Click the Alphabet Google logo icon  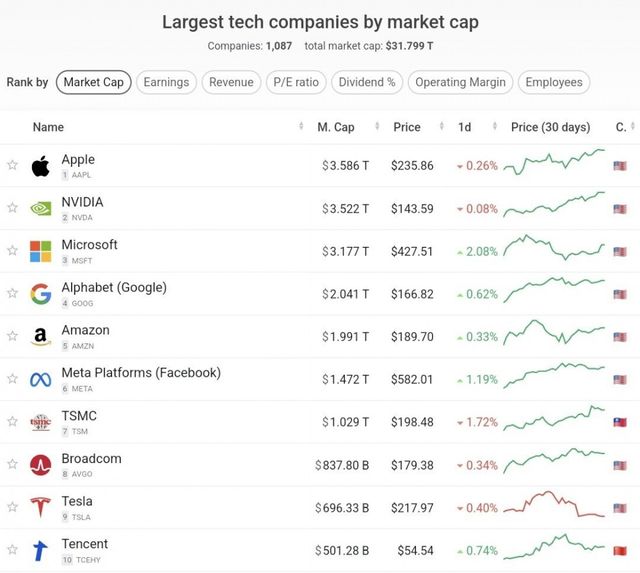tap(40, 294)
